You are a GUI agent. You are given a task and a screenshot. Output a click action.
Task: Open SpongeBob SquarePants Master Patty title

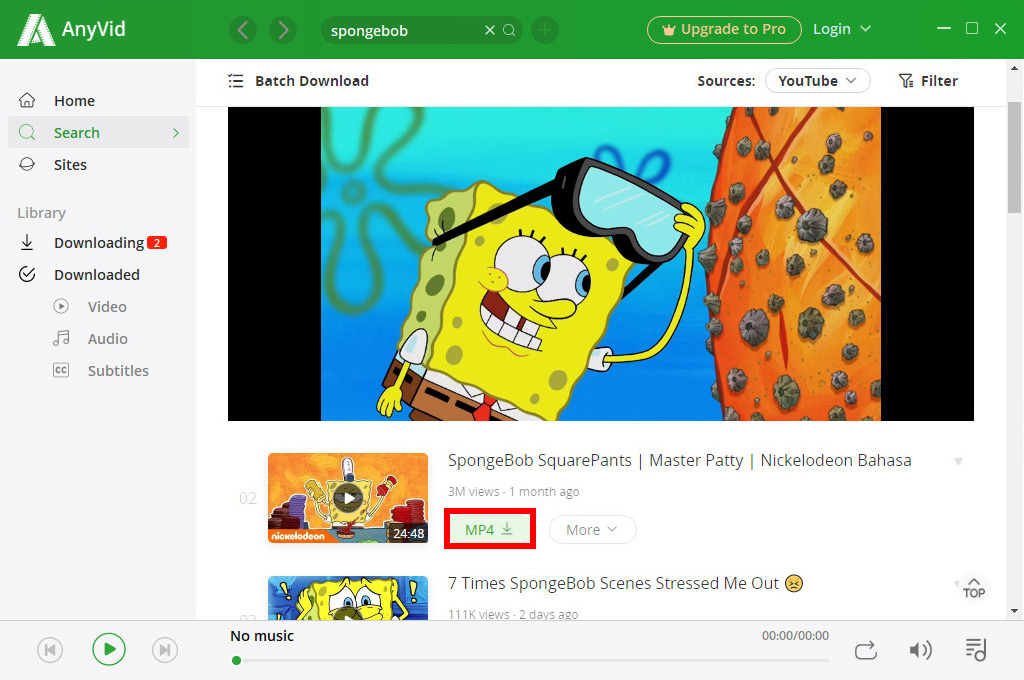coord(679,461)
